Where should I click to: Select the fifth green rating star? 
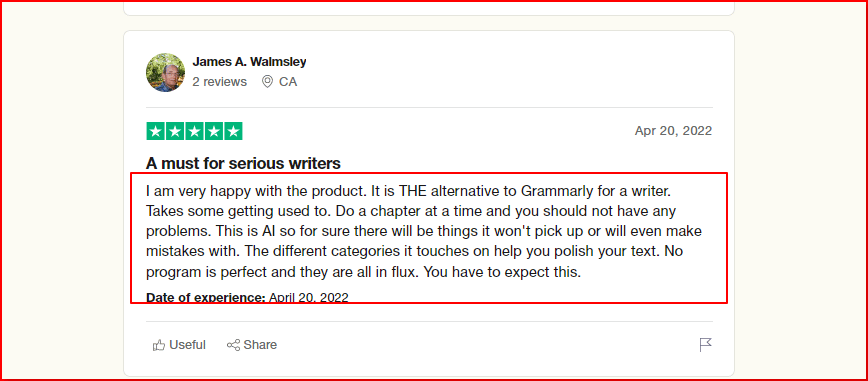click(233, 131)
